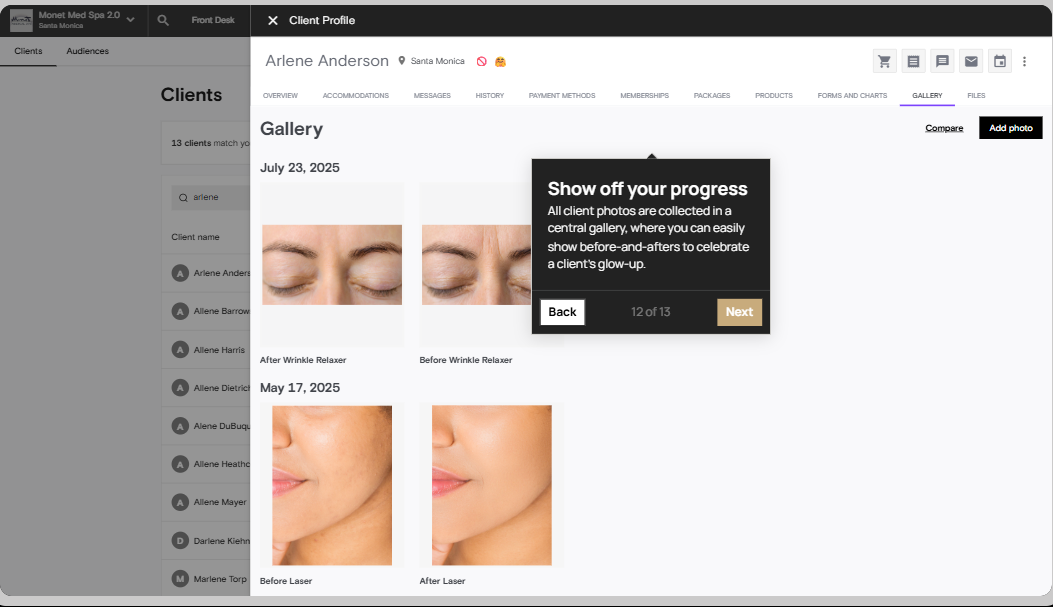Advance the tour with Next
Viewport: 1053px width, 607px height.
pyautogui.click(x=739, y=312)
